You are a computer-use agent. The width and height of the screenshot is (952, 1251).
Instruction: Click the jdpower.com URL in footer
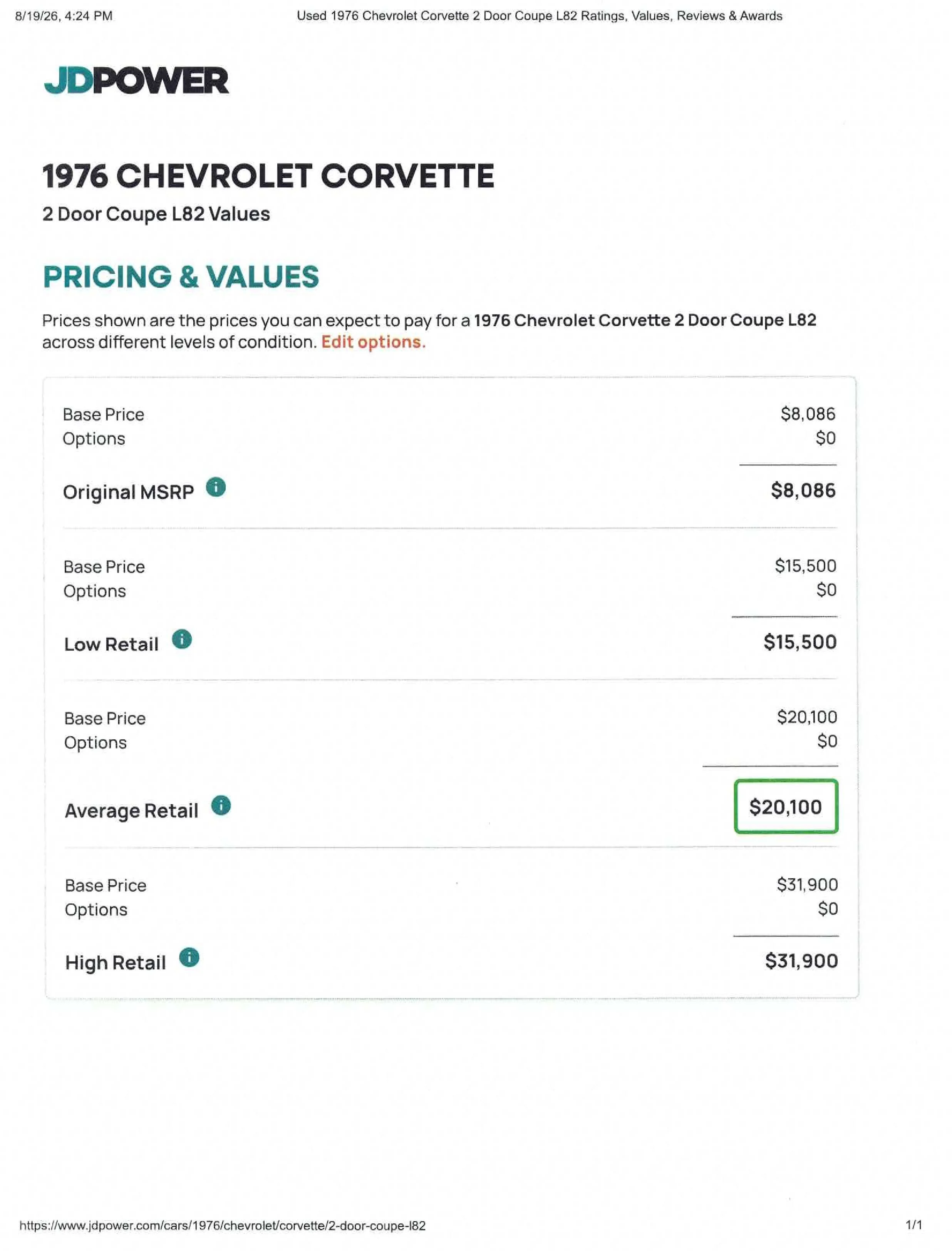click(x=223, y=1226)
